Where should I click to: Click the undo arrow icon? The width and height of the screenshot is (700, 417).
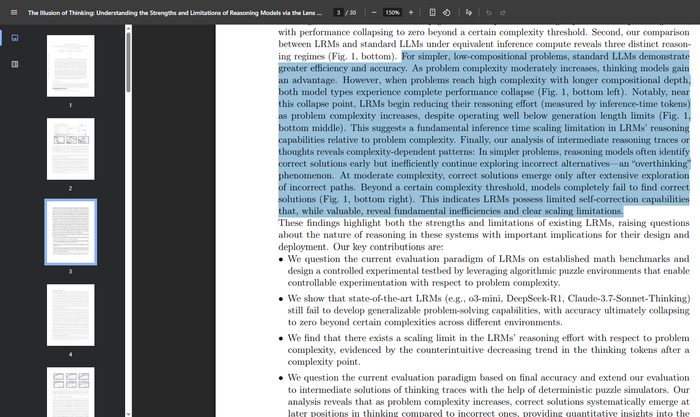489,13
